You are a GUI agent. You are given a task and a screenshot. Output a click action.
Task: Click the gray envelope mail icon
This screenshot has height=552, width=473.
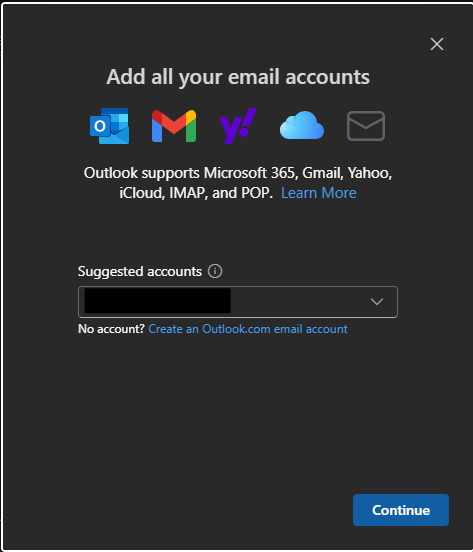(x=366, y=126)
